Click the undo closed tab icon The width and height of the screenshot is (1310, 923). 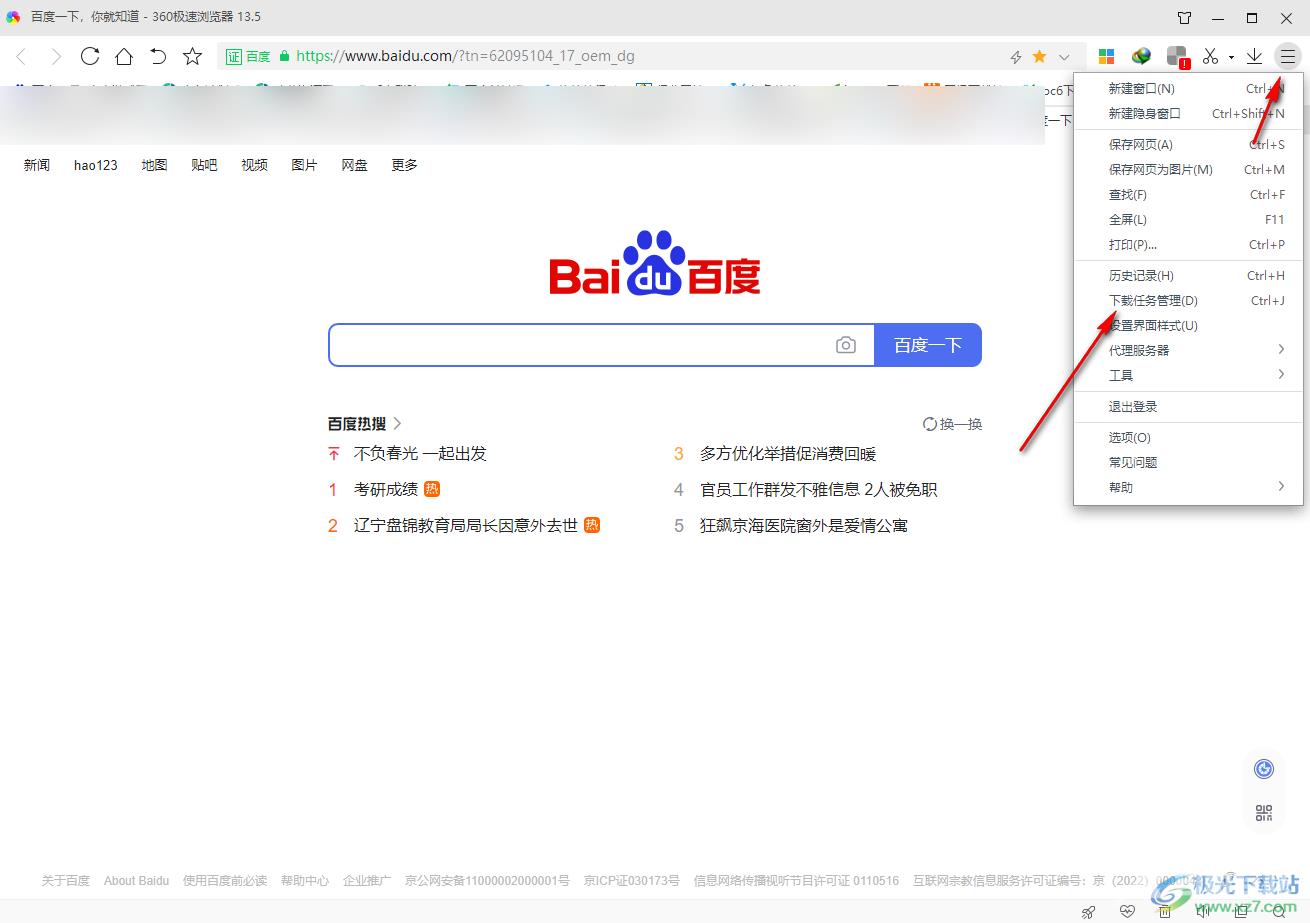click(158, 56)
